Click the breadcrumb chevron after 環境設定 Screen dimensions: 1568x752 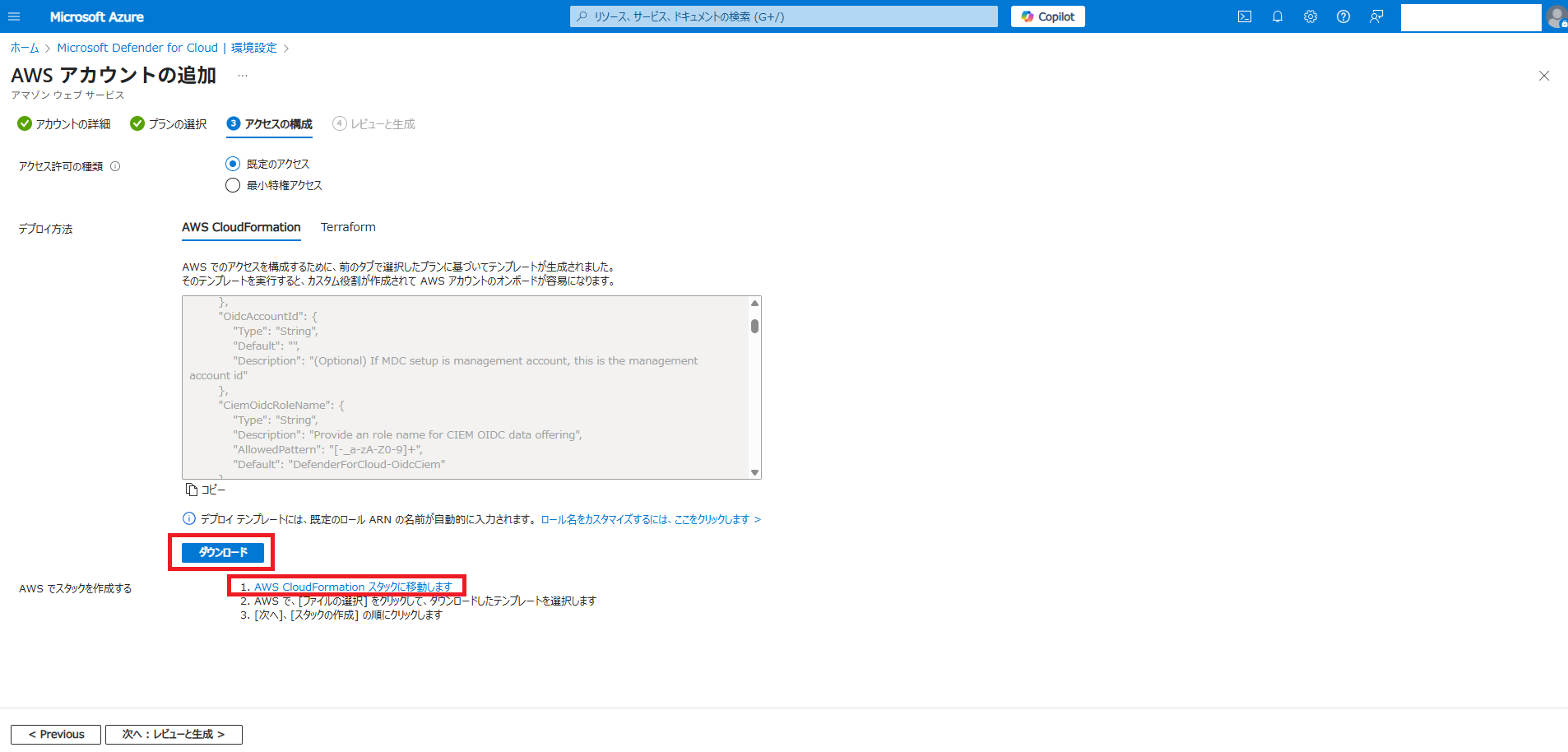[286, 49]
